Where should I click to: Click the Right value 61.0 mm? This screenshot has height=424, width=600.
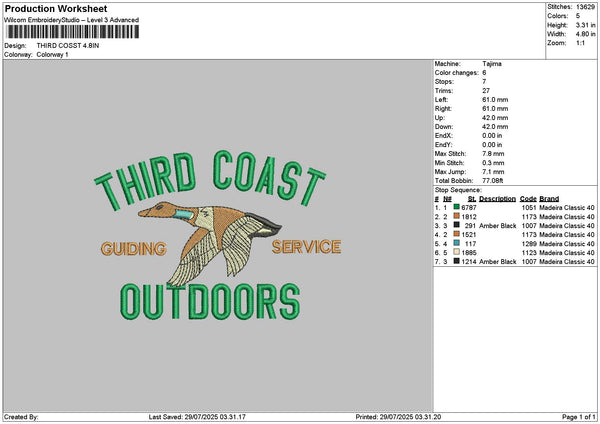pyautogui.click(x=495, y=109)
